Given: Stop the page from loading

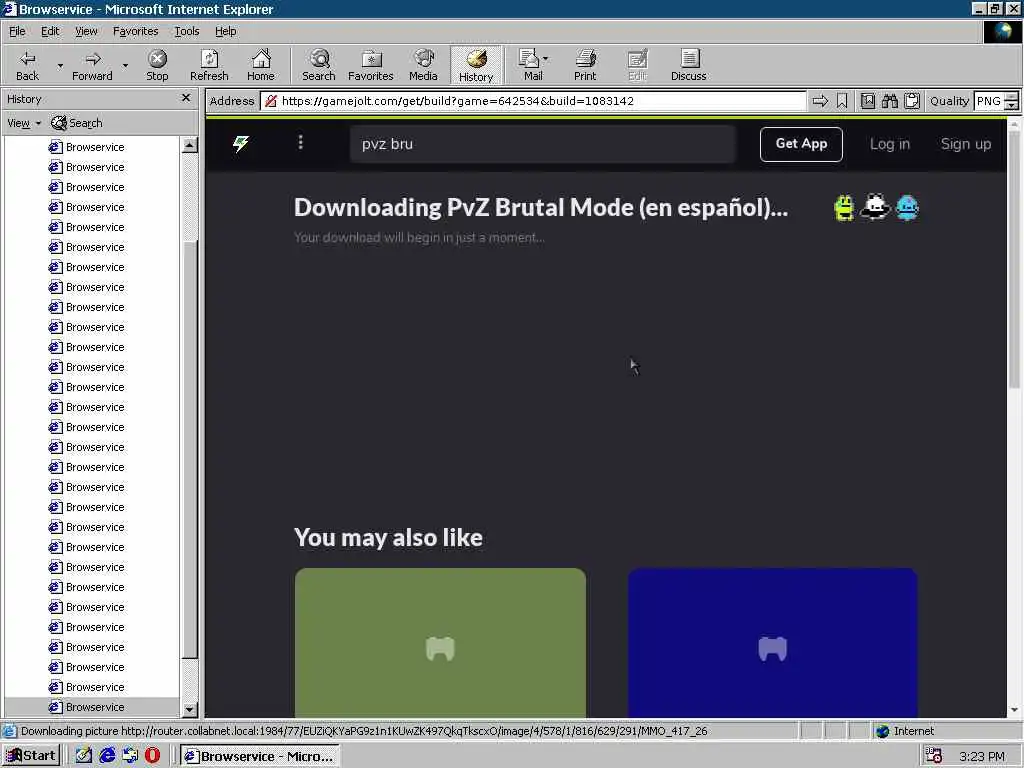Looking at the screenshot, I should point(157,65).
